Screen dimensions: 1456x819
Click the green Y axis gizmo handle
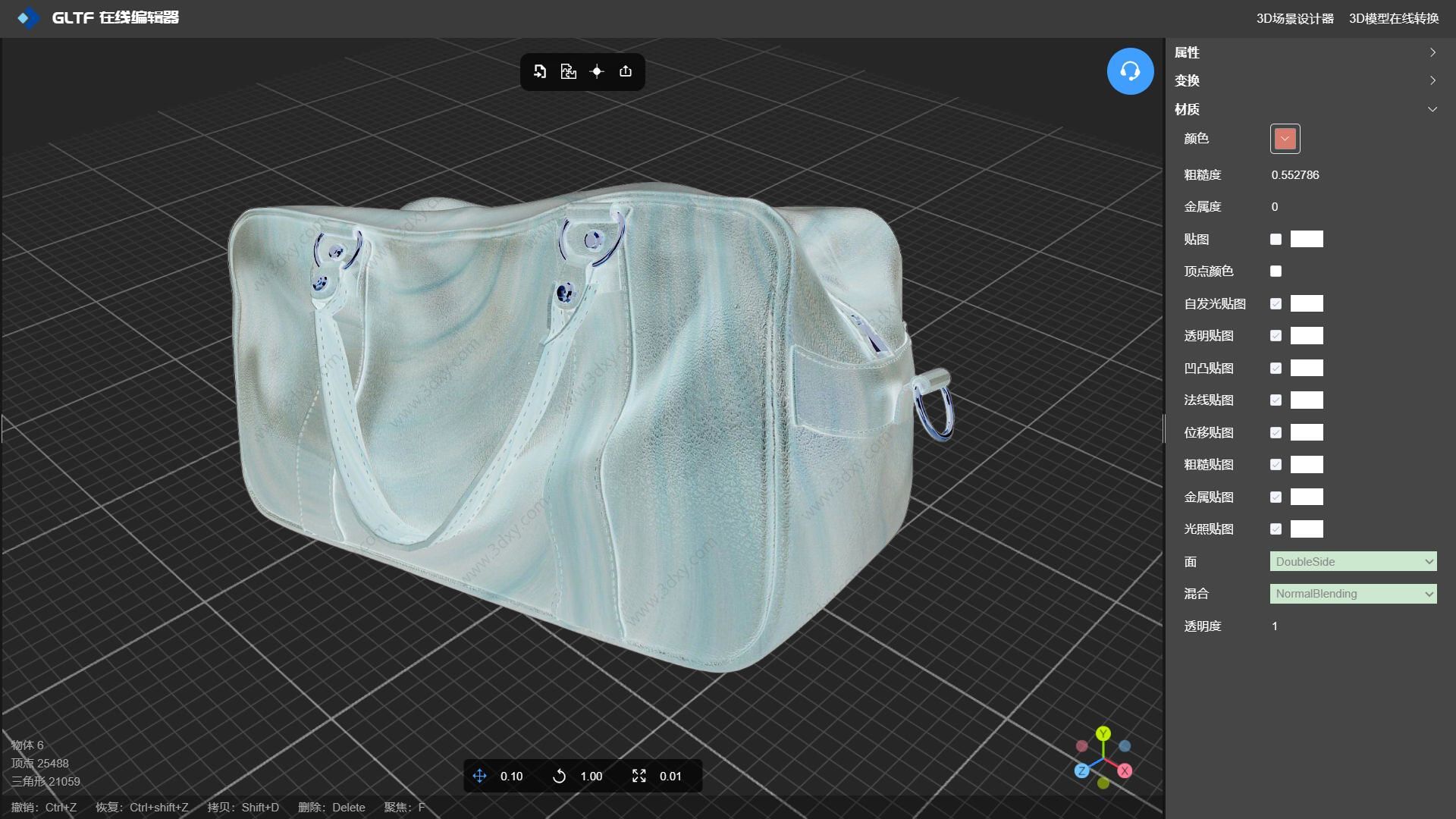tap(1103, 733)
